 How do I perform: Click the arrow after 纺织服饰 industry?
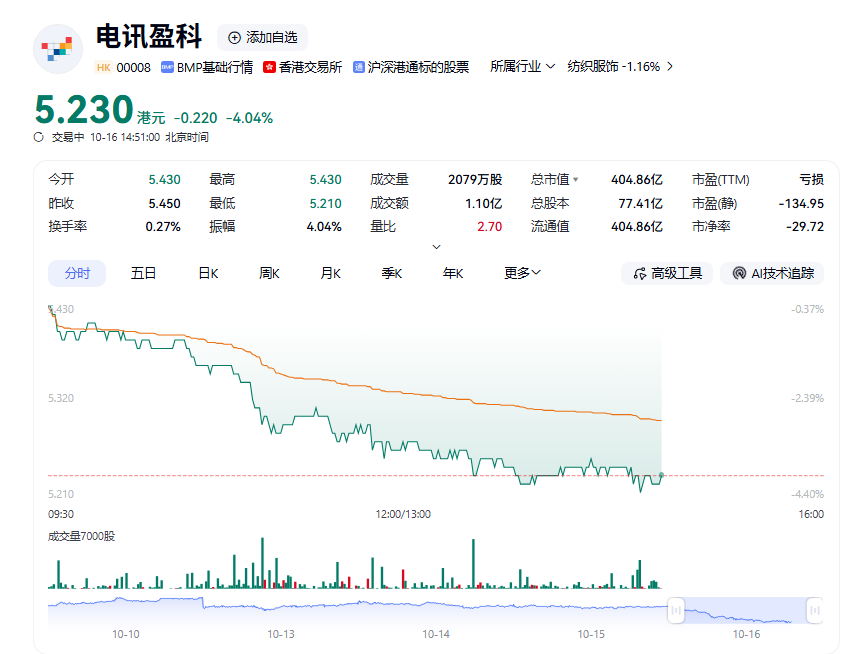(x=670, y=66)
